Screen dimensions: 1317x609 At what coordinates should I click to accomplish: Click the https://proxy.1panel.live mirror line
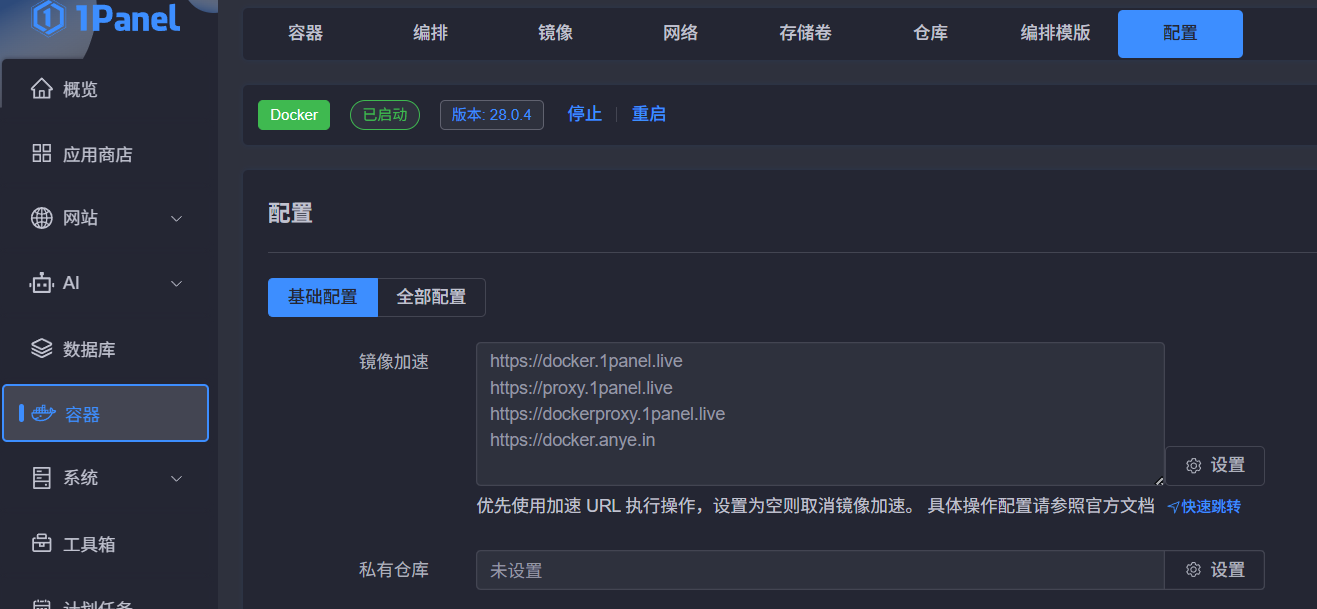tap(581, 387)
